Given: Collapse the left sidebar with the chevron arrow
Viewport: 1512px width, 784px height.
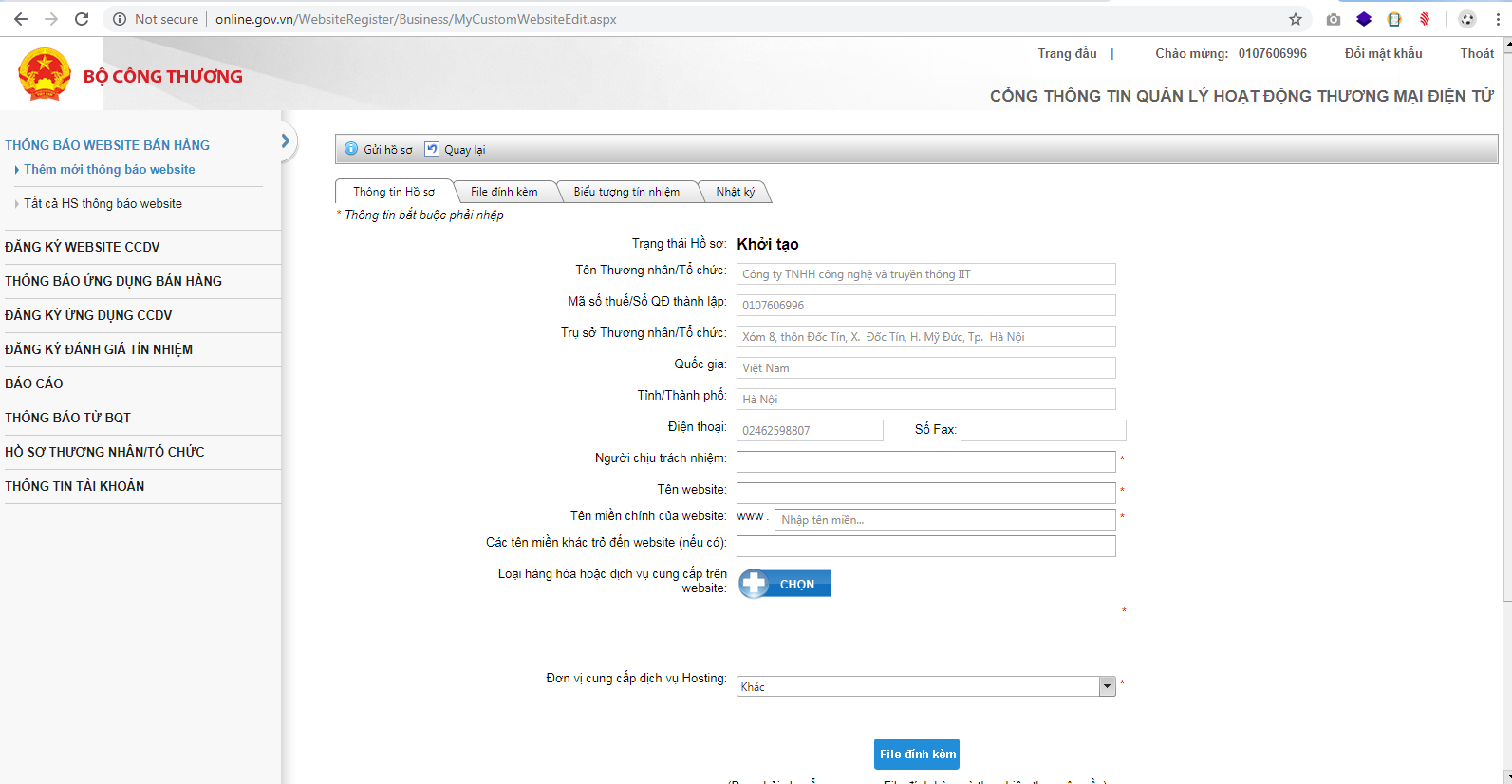Looking at the screenshot, I should click(285, 141).
